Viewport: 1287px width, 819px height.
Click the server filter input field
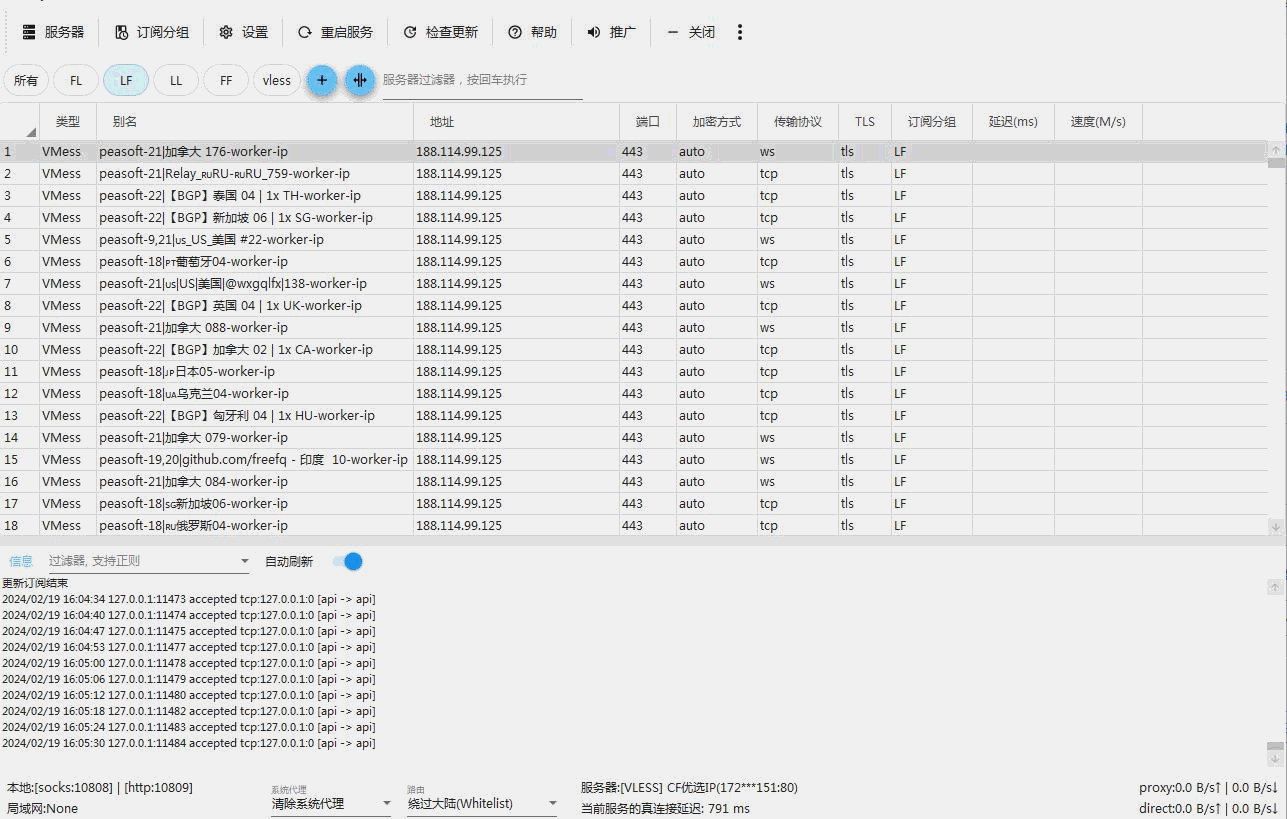pyautogui.click(x=481, y=80)
